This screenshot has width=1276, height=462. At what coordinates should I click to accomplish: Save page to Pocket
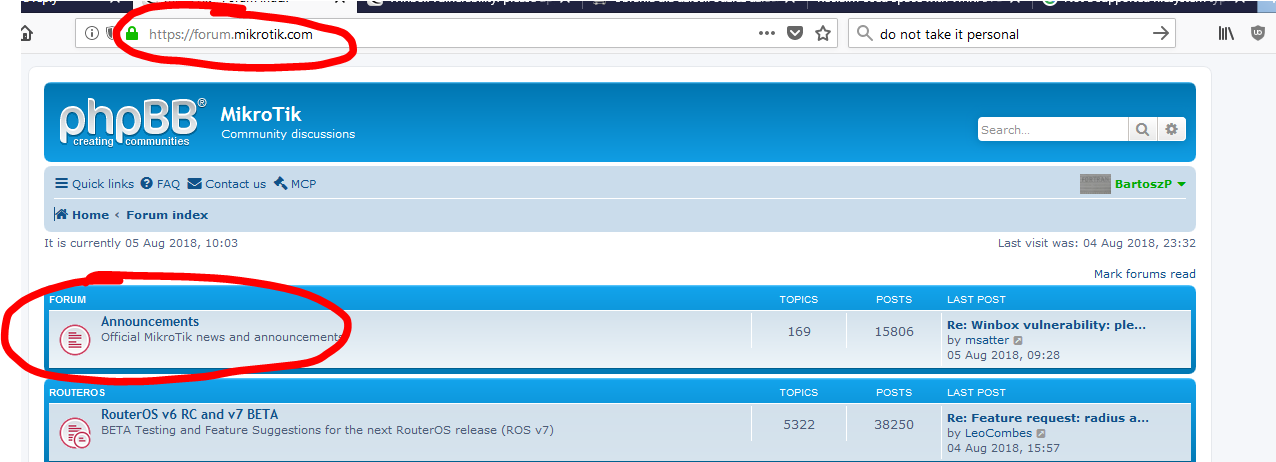click(x=795, y=34)
